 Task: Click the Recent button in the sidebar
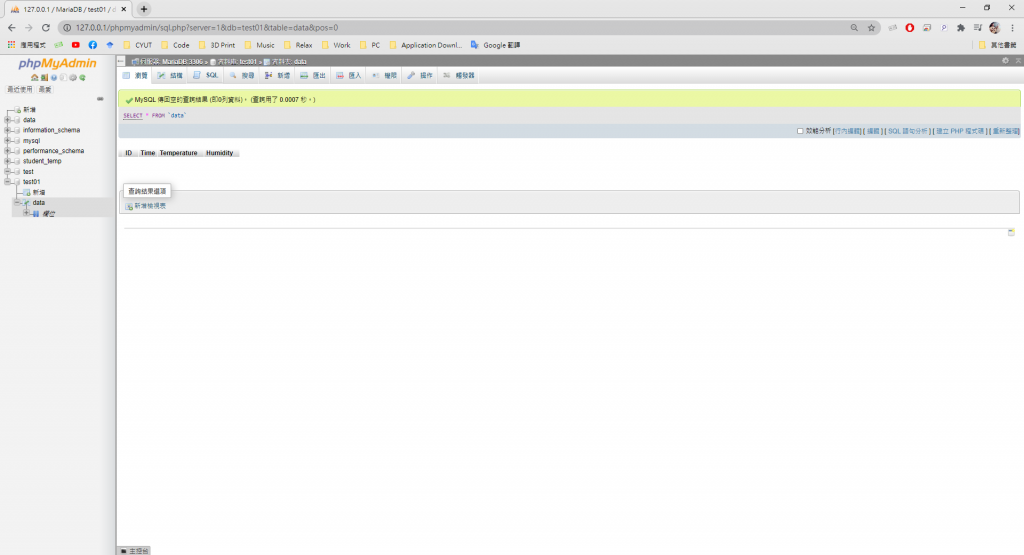click(x=19, y=89)
